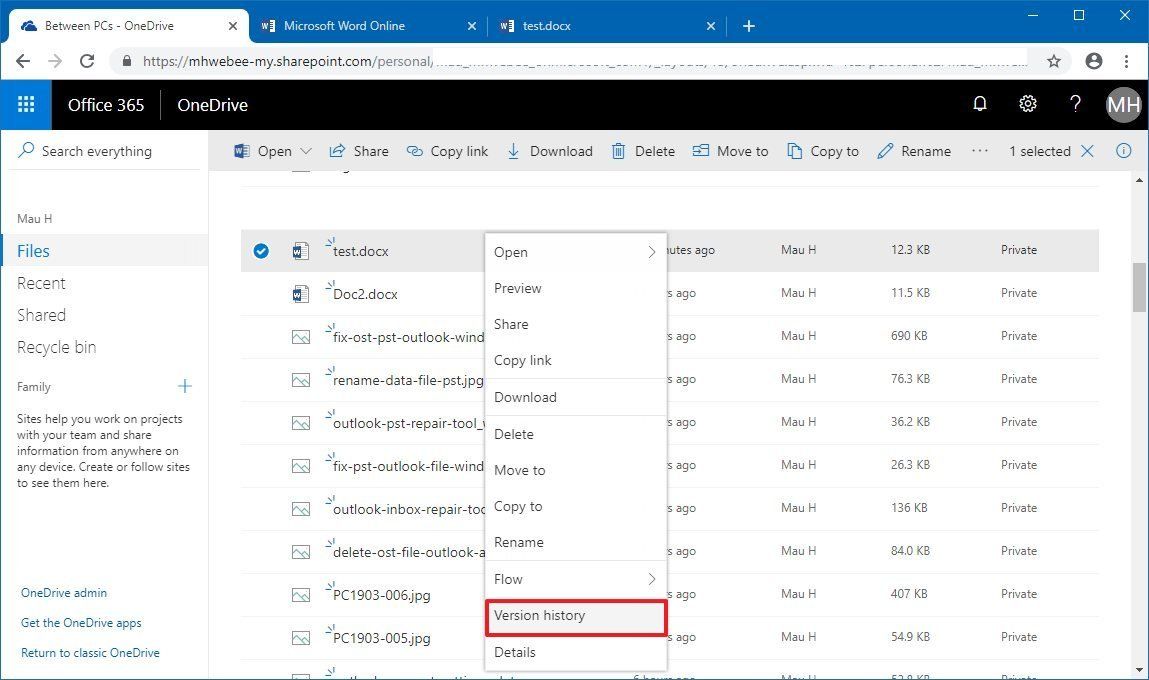Open OneDrive settings with the gear icon
This screenshot has height=680, width=1149.
tap(1027, 104)
